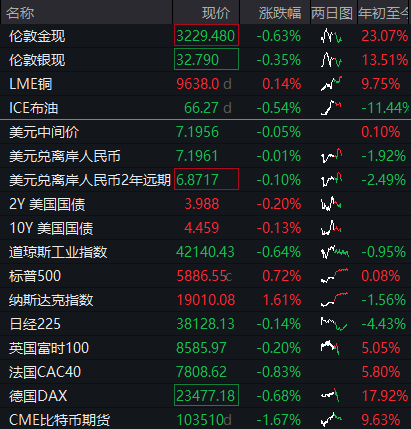Click the Nasdaq value 19010.08
Screen dimensions: 411x429
206,300
